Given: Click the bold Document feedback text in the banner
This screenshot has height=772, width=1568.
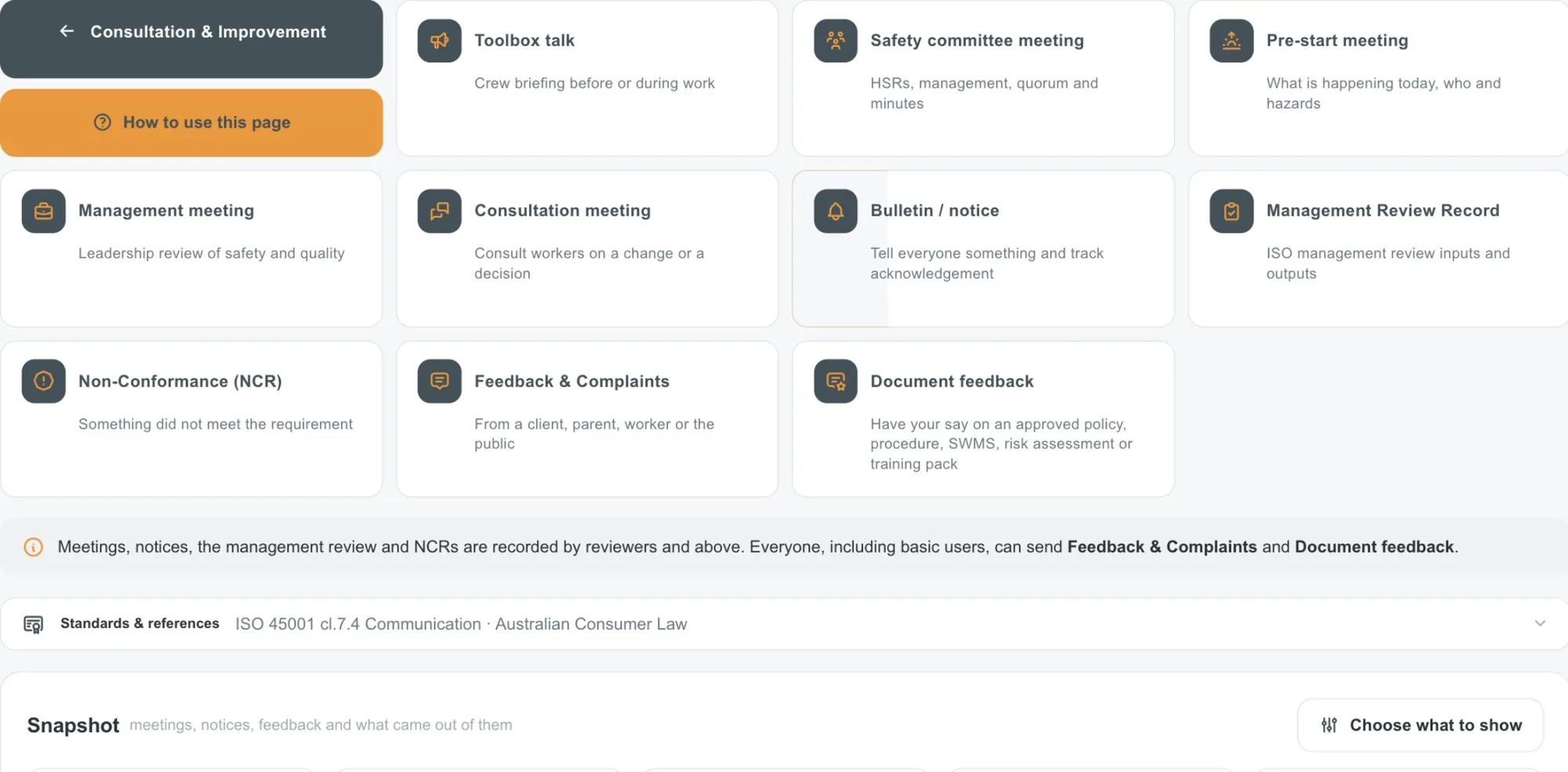Looking at the screenshot, I should tap(1374, 547).
